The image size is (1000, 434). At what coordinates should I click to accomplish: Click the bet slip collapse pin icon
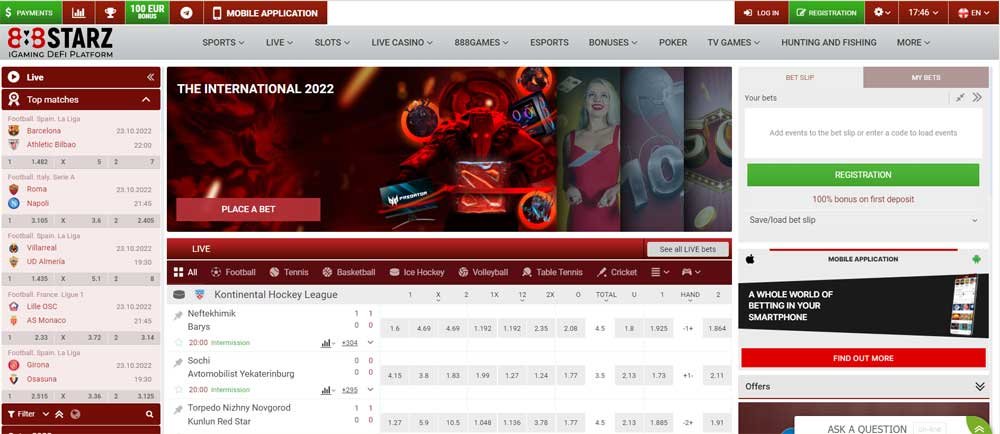pos(960,98)
